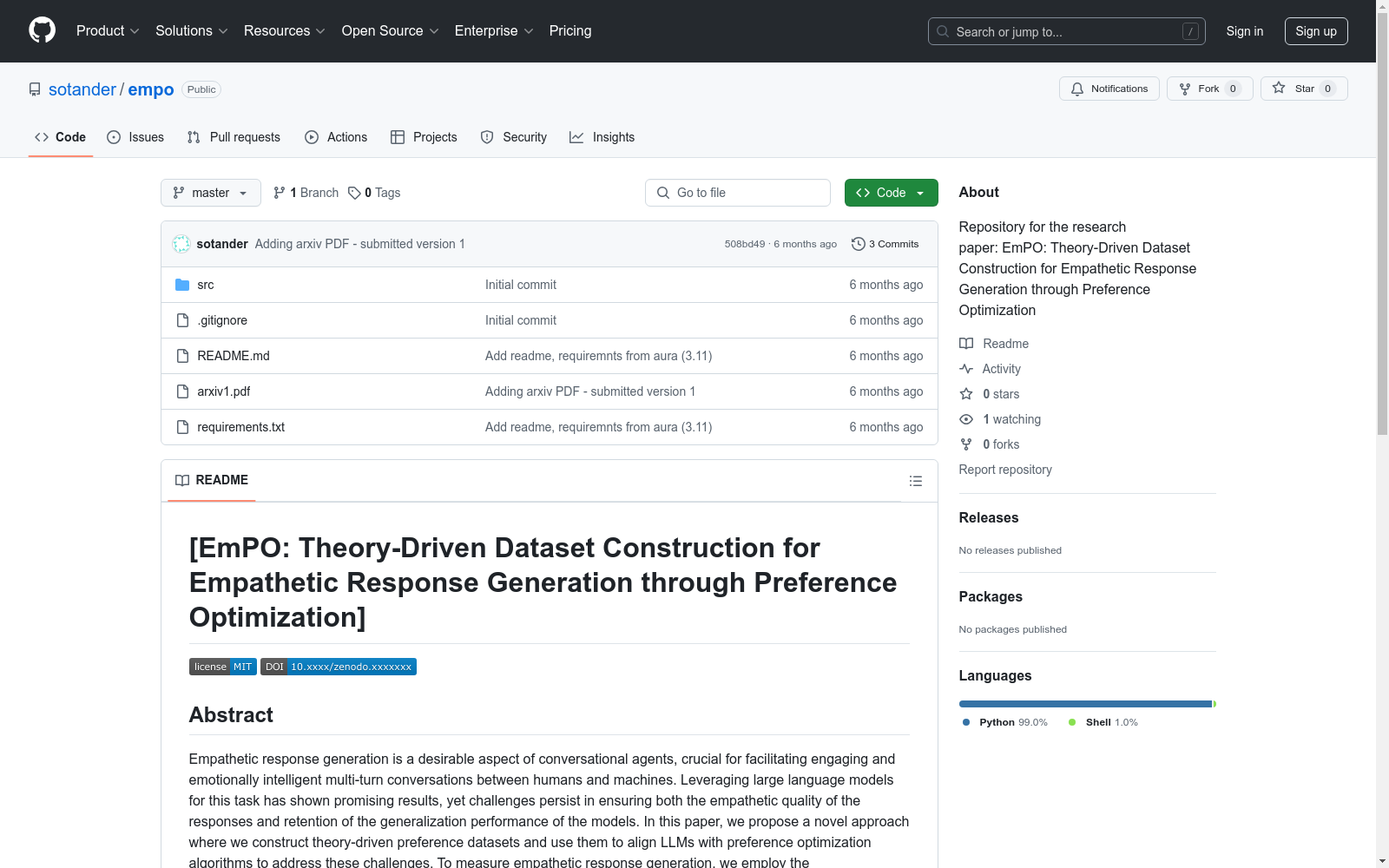Viewport: 1389px width, 868px height.
Task: Click the Sign in link
Action: pyautogui.click(x=1245, y=31)
